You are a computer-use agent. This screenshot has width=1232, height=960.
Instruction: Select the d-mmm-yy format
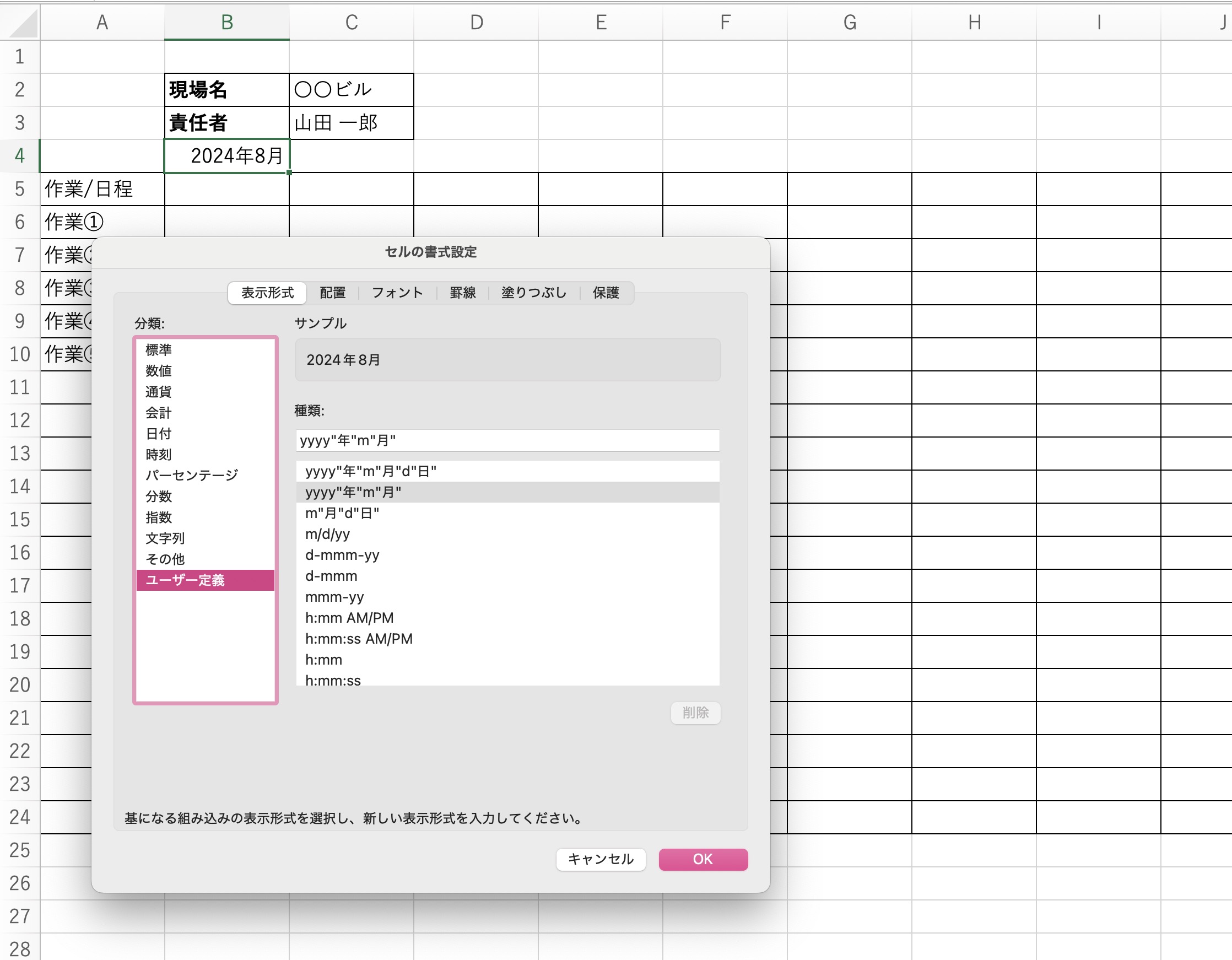click(x=507, y=555)
